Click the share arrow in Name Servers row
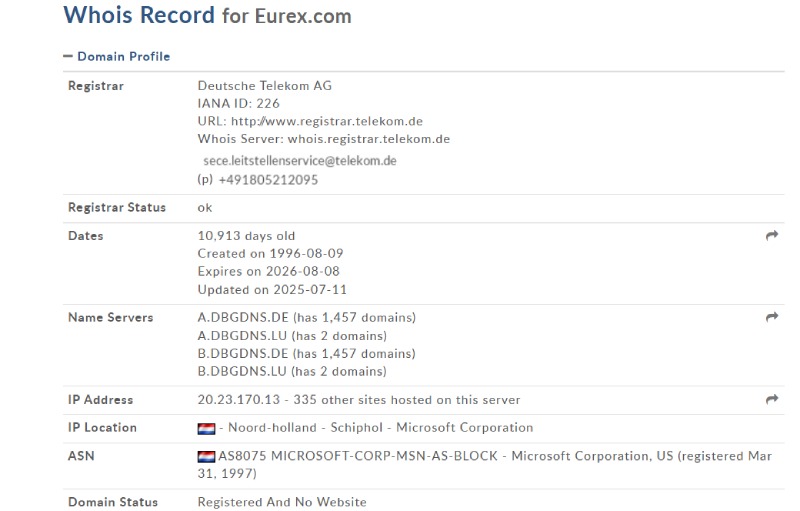Image resolution: width=800 pixels, height=511 pixels. [771, 317]
